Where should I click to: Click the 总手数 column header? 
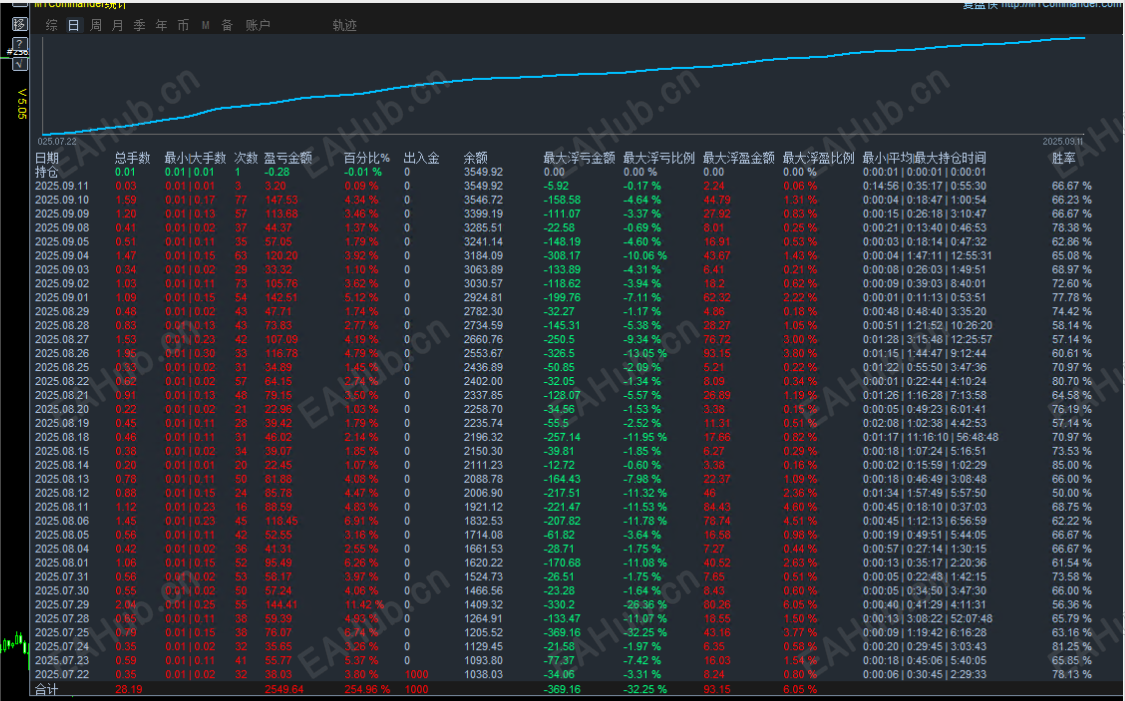point(133,158)
